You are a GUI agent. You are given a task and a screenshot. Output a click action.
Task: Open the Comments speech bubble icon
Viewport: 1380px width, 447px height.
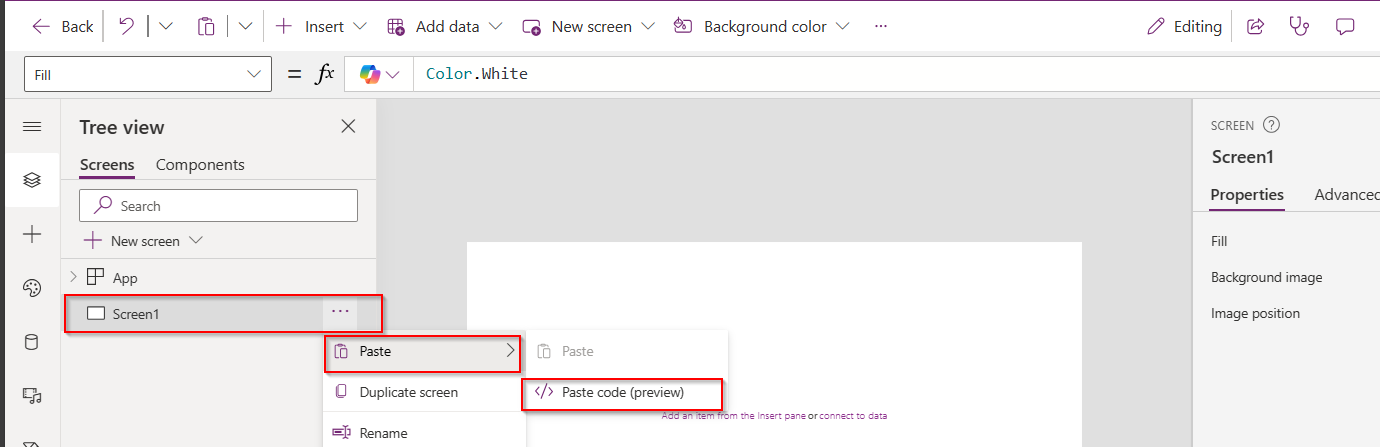[1345, 27]
